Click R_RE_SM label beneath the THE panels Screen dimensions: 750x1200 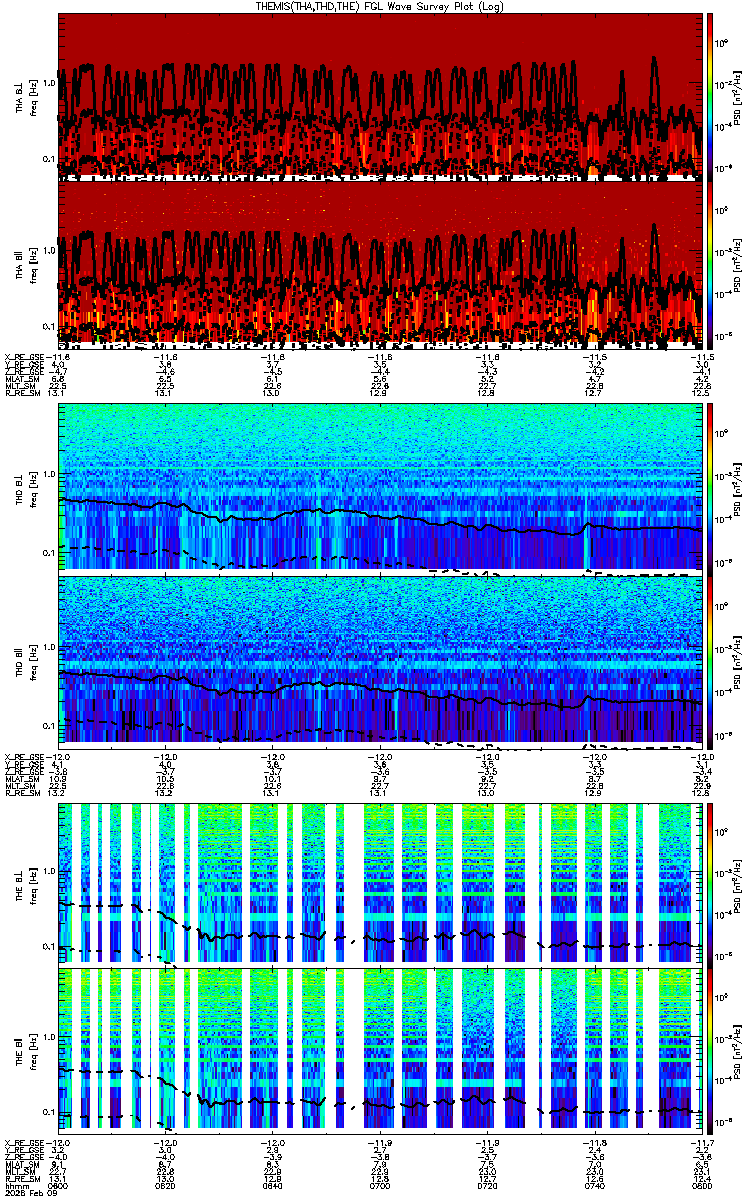pyautogui.click(x=22, y=1179)
